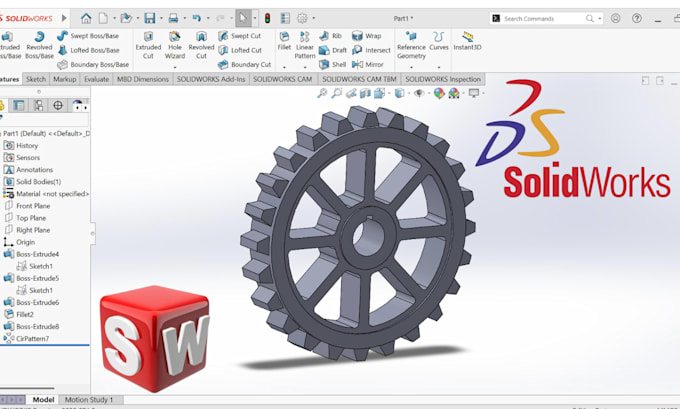This screenshot has height=409, width=680.
Task: Switch to the SOLIDWORKS CAM tab
Action: coord(282,79)
